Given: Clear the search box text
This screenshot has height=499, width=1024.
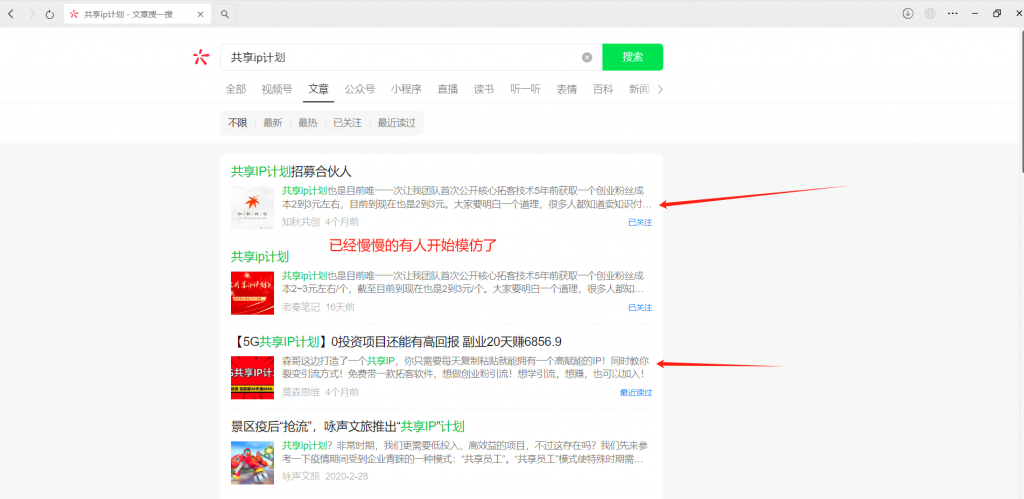Looking at the screenshot, I should tap(587, 57).
